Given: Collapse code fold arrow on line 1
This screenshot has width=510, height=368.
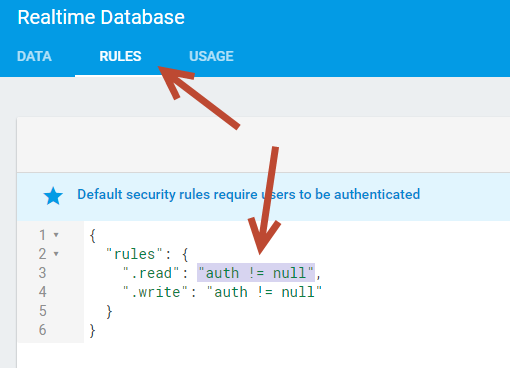Looking at the screenshot, I should [56, 235].
